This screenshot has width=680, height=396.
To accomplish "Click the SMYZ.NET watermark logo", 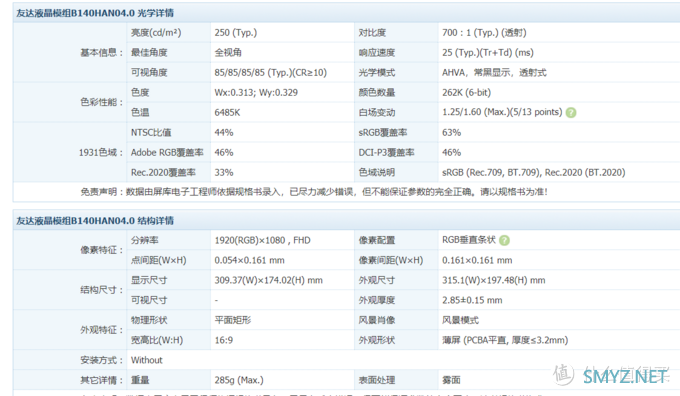I will point(611,375).
